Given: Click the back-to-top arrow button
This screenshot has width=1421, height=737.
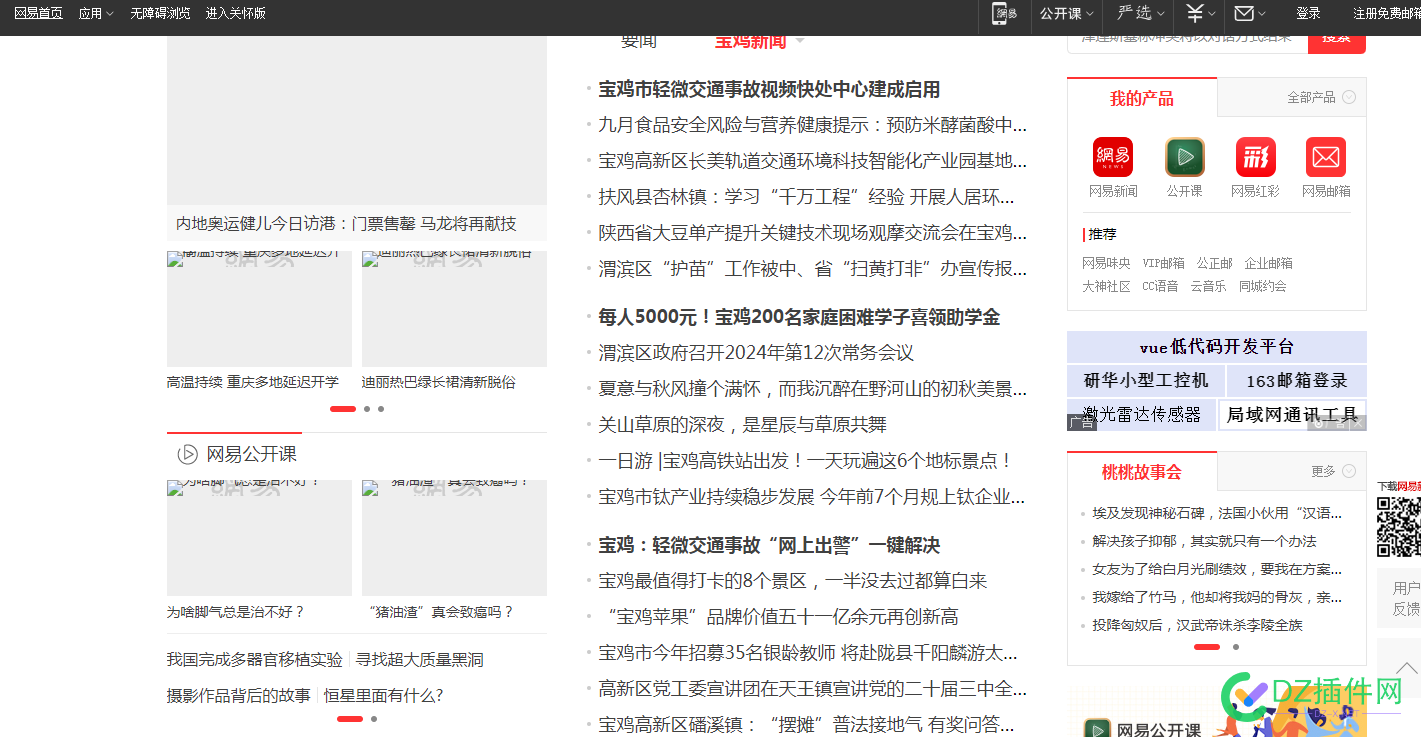Looking at the screenshot, I should click(x=1403, y=668).
